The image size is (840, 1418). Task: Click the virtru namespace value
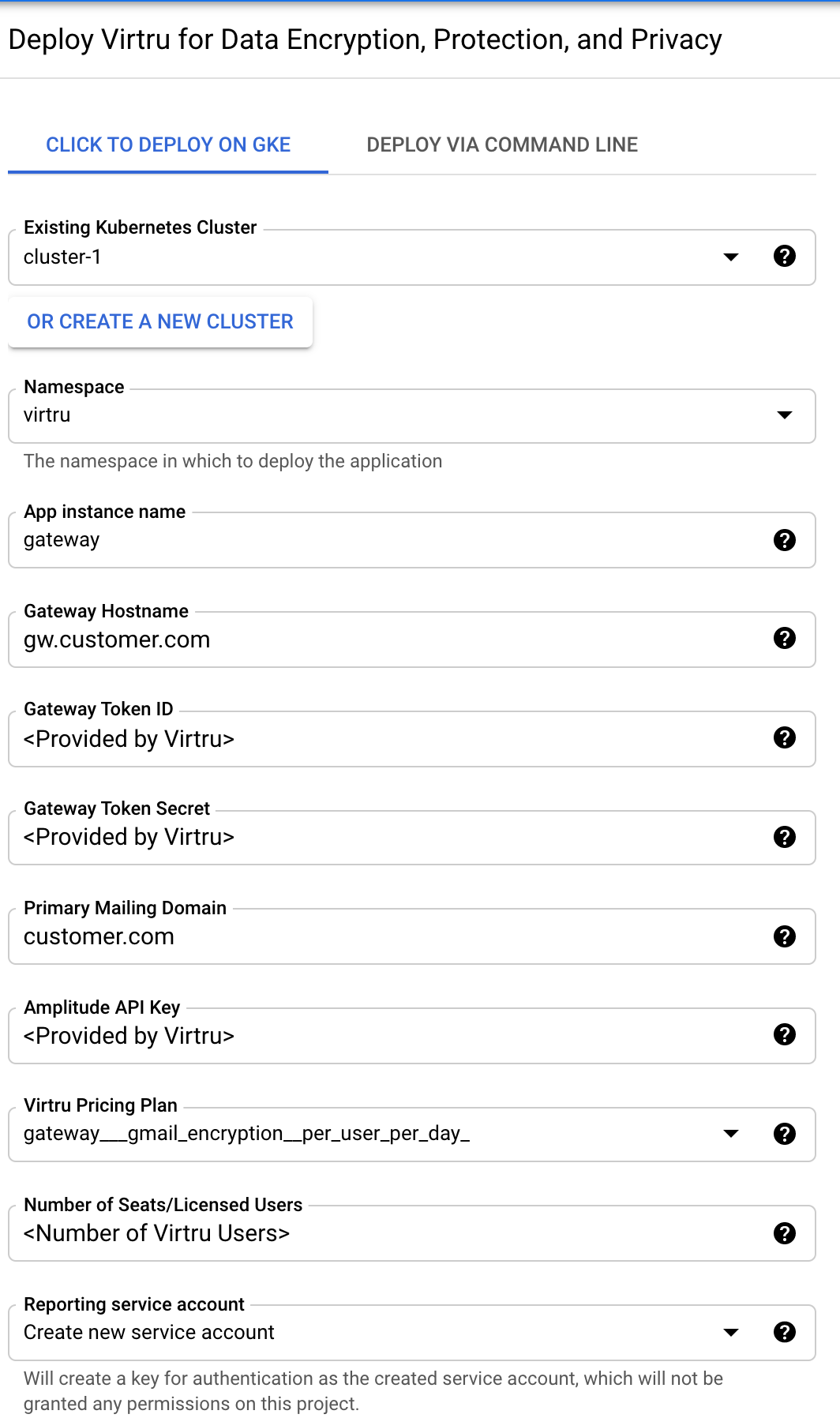click(x=47, y=415)
